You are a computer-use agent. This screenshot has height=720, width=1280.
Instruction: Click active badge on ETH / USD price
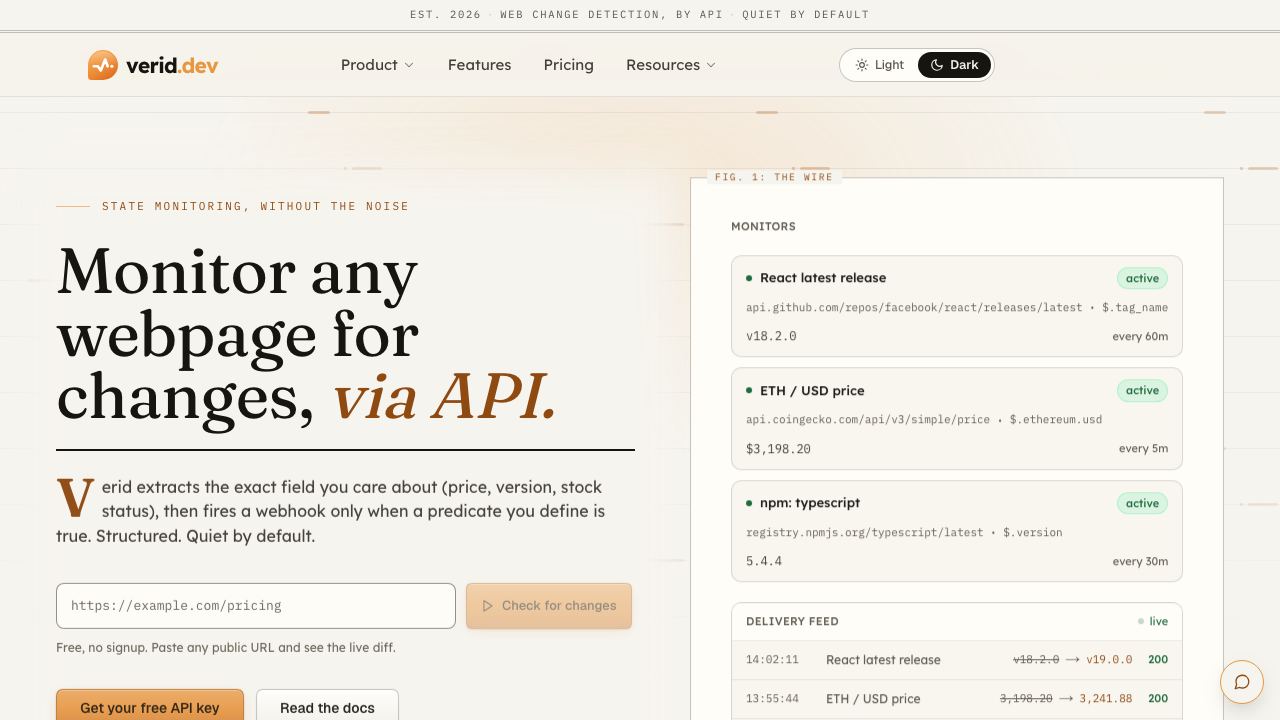tap(1142, 391)
